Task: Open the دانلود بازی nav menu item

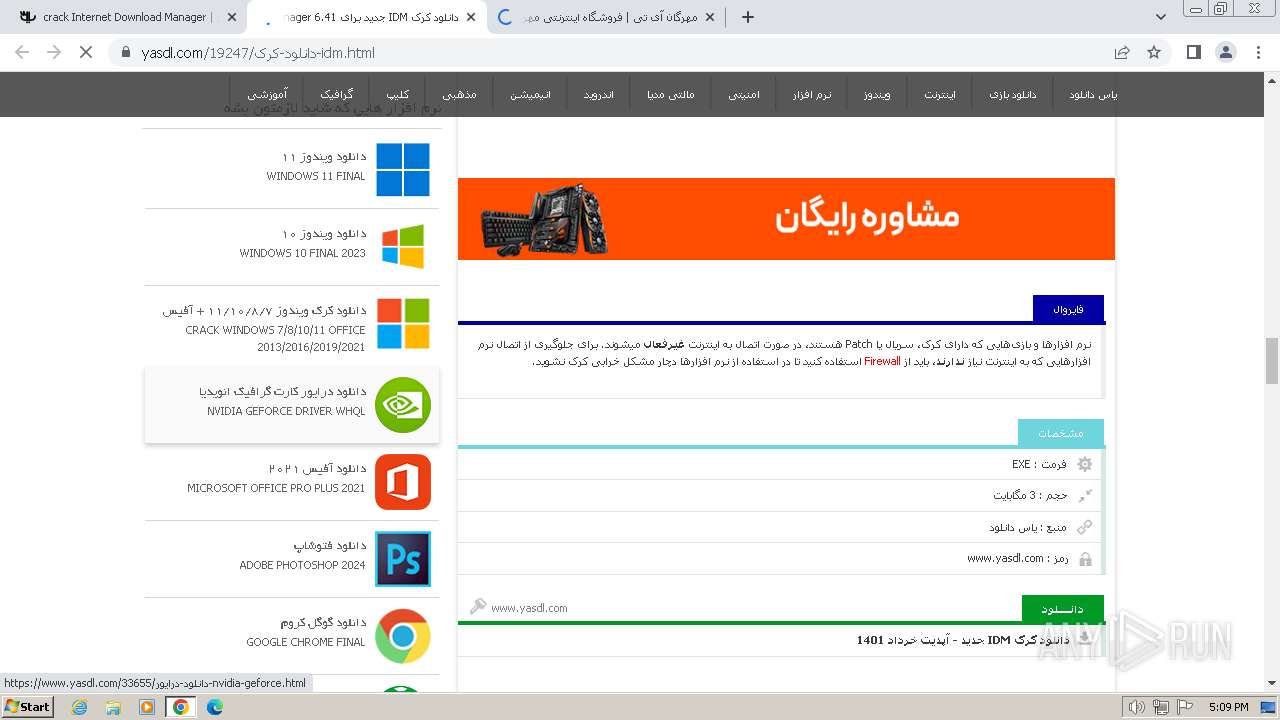Action: (x=1013, y=94)
